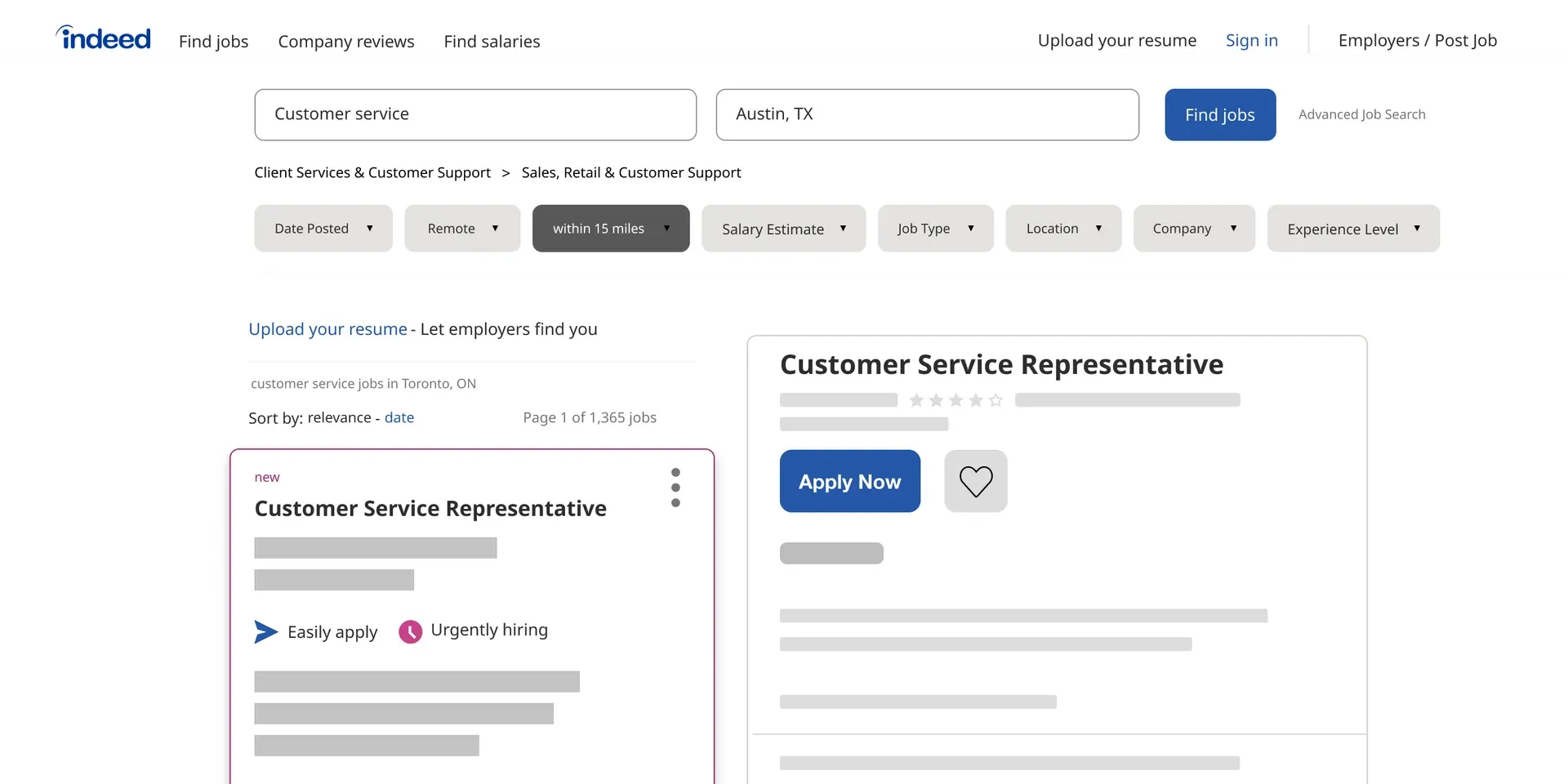Expand the Date Posted filter

click(x=323, y=229)
